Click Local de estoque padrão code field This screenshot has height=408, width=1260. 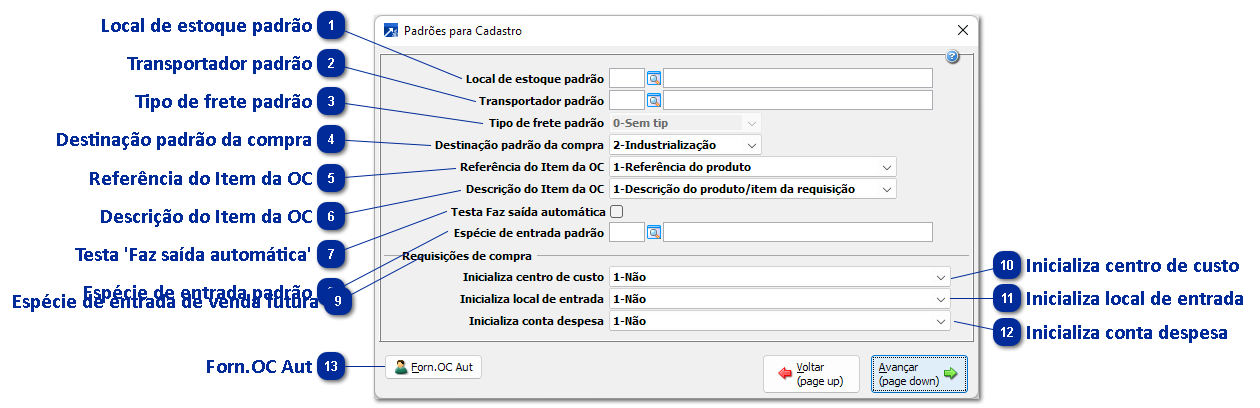pos(627,78)
